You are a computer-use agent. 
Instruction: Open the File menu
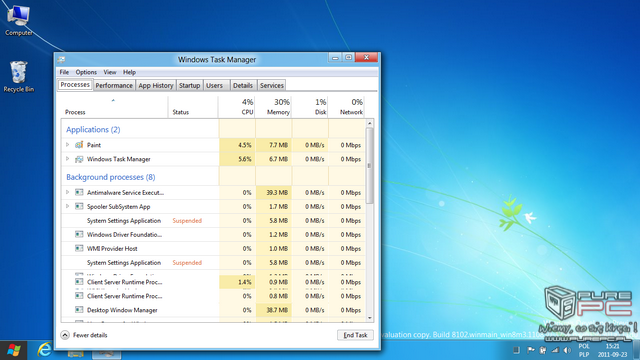click(64, 72)
